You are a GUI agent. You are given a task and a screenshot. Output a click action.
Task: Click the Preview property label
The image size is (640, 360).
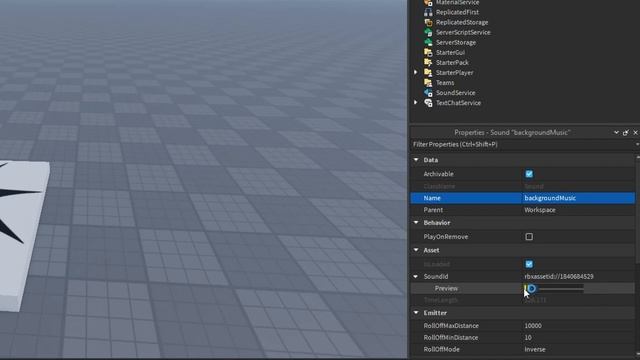tap(446, 288)
